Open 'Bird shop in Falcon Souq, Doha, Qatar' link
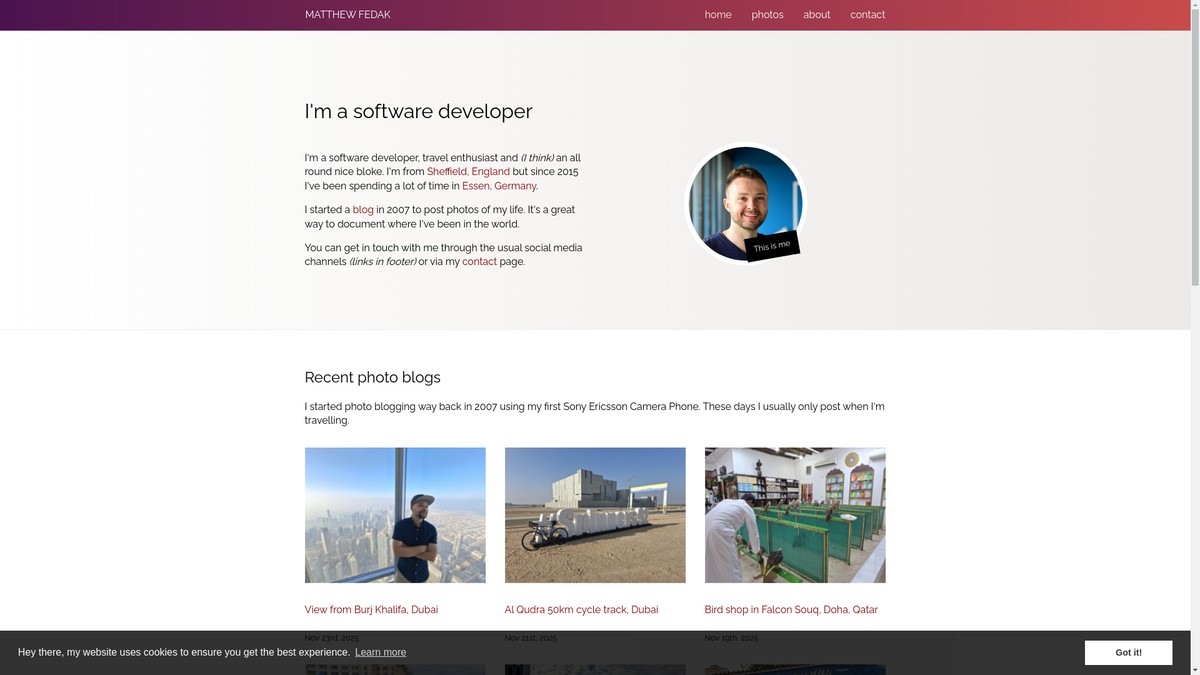Viewport: 1200px width, 675px height. coord(791,610)
